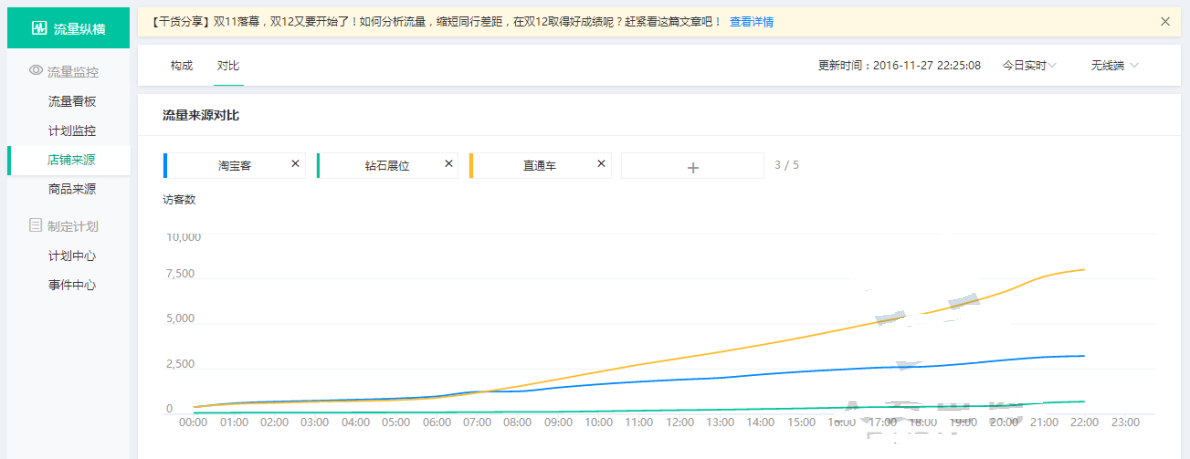Click the 22:00 mark on chart axis
Image resolution: width=1190 pixels, height=459 pixels.
[1084, 423]
